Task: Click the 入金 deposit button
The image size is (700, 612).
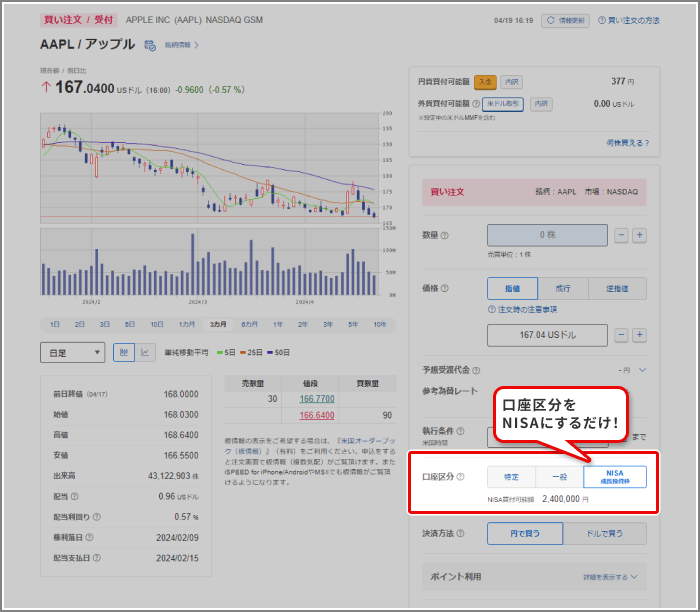Action: click(485, 82)
